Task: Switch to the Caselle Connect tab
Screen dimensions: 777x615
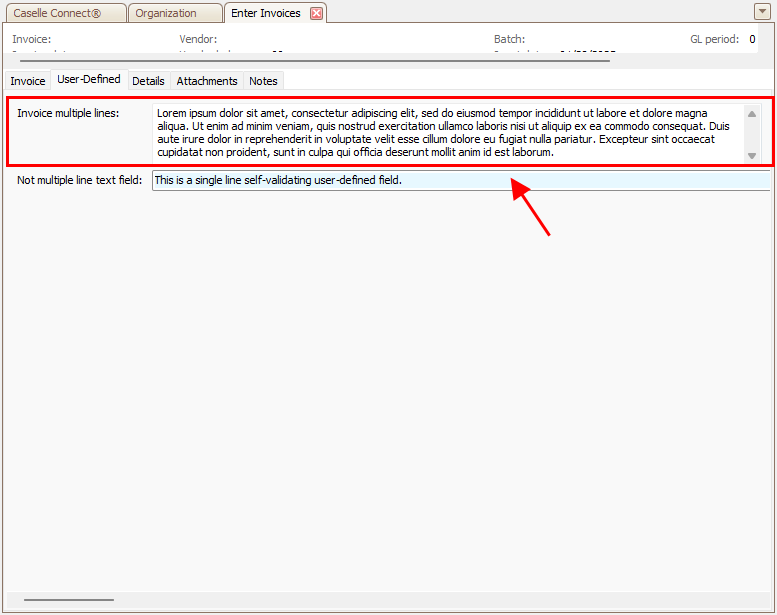Action: pos(66,13)
